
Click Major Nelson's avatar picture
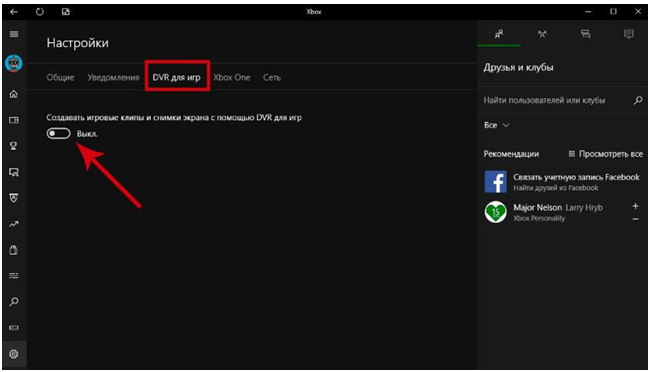pos(496,212)
